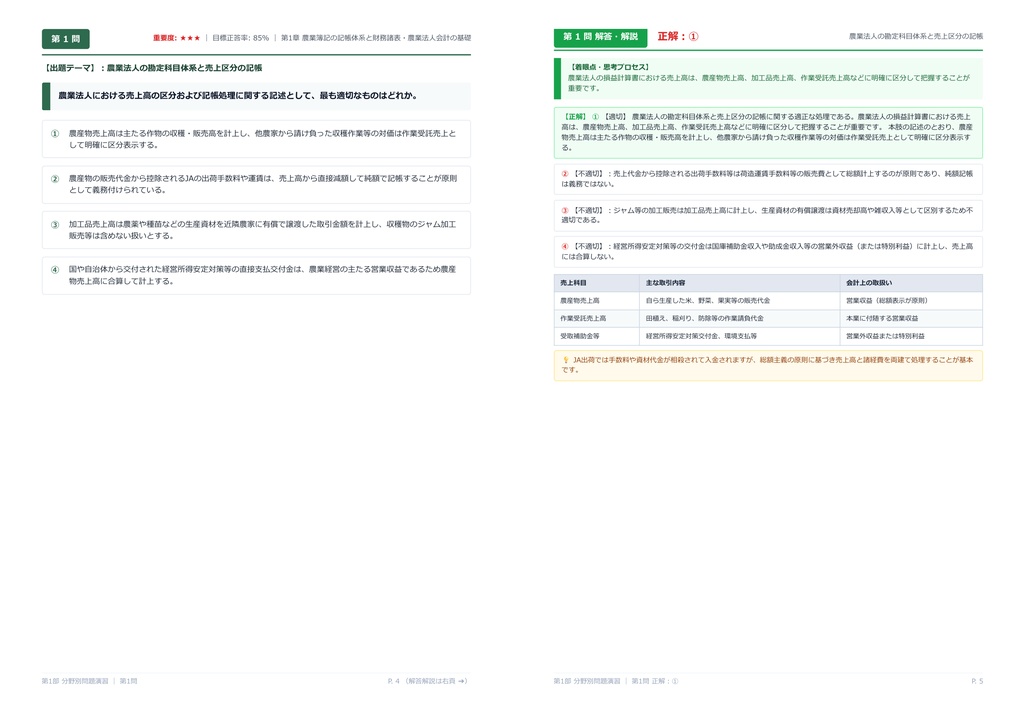
Task: Click the '自ら生産した米、野菜、果実等の販売代金' cell
Action: [739, 301]
